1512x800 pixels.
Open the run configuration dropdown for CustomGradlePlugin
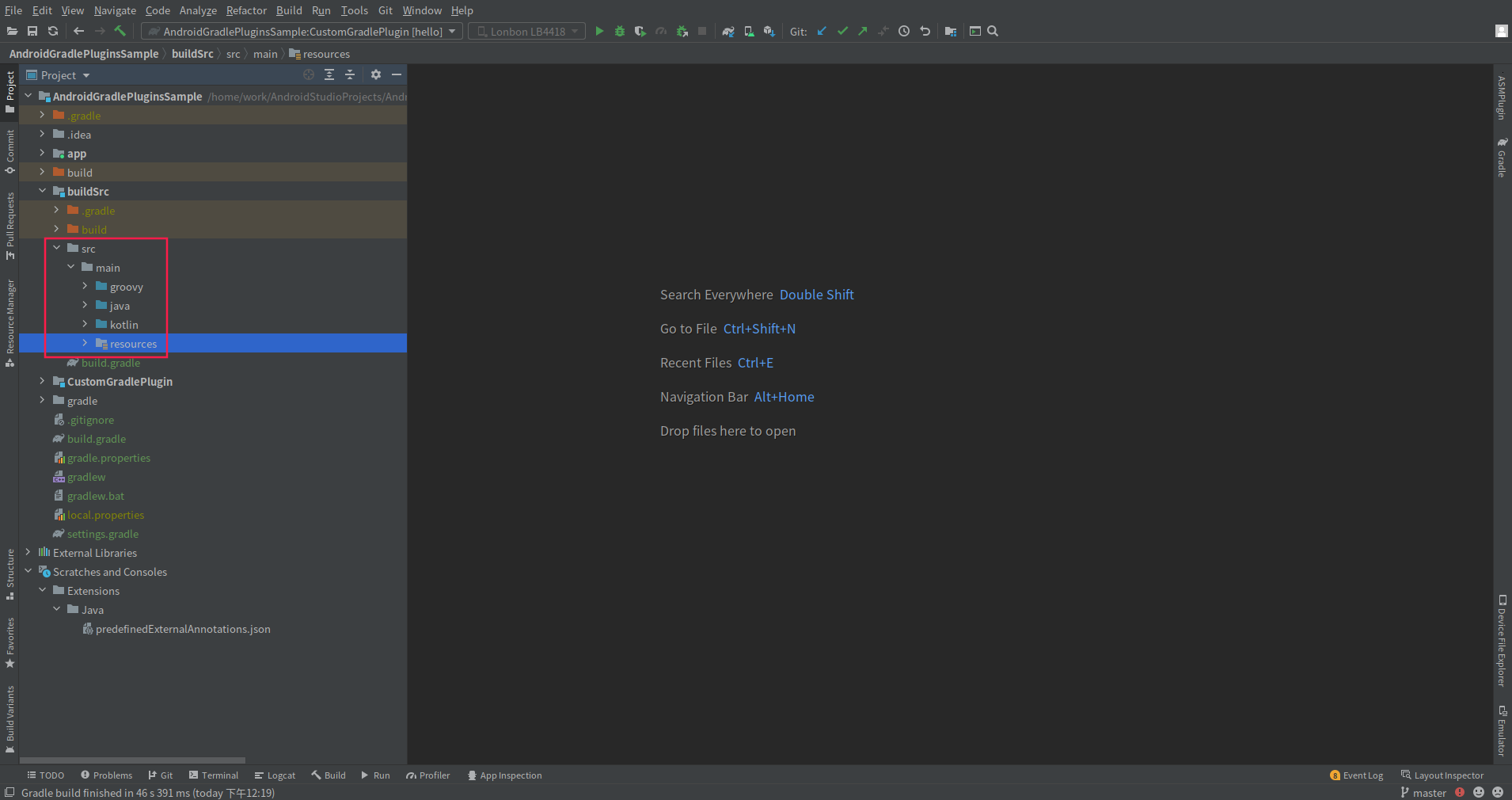pos(451,32)
